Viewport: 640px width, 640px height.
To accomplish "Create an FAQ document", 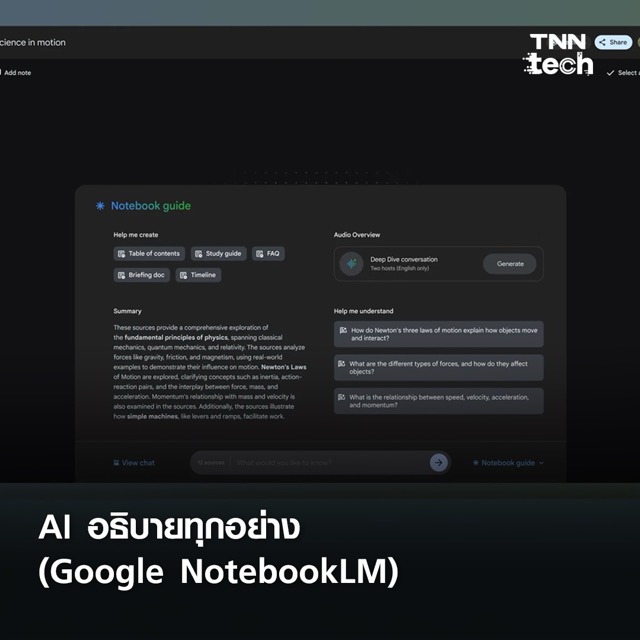I will point(268,253).
